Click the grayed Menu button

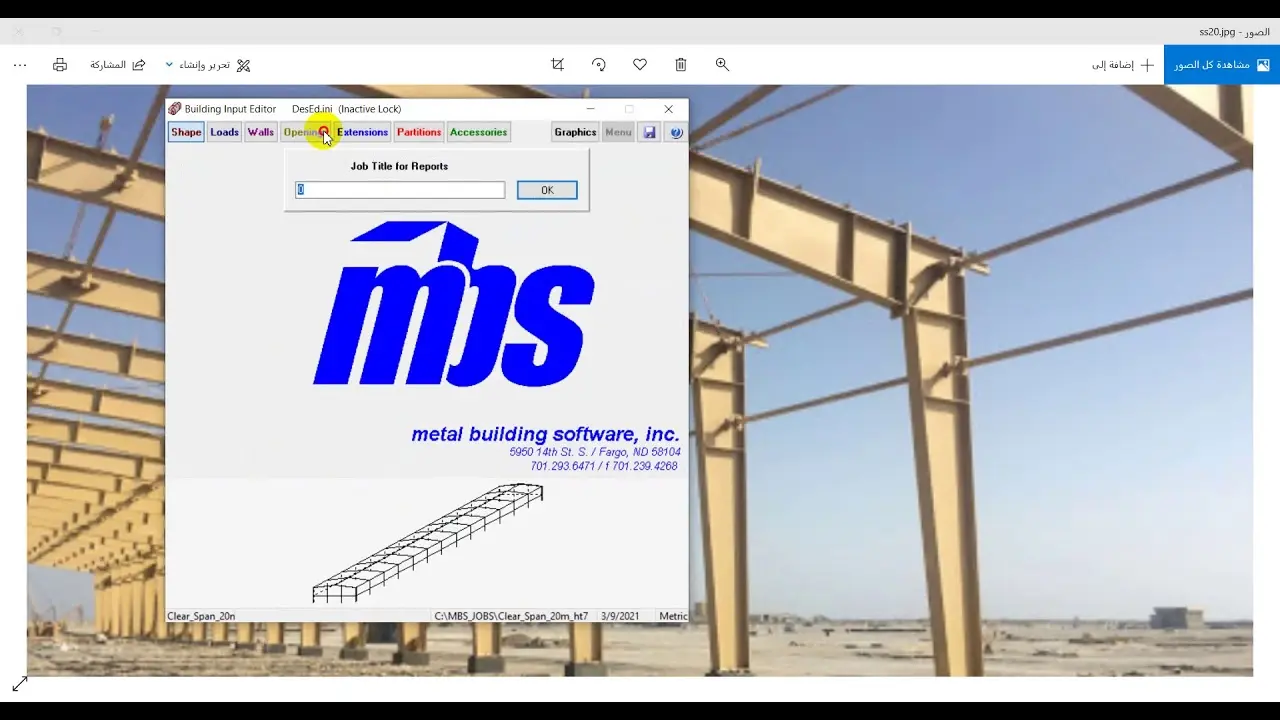(x=618, y=132)
